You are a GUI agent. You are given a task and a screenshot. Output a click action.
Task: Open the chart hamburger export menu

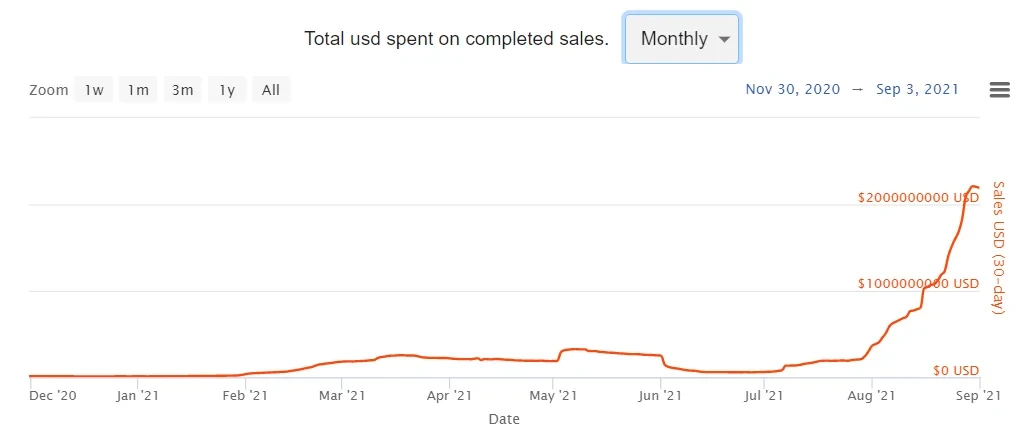998,90
